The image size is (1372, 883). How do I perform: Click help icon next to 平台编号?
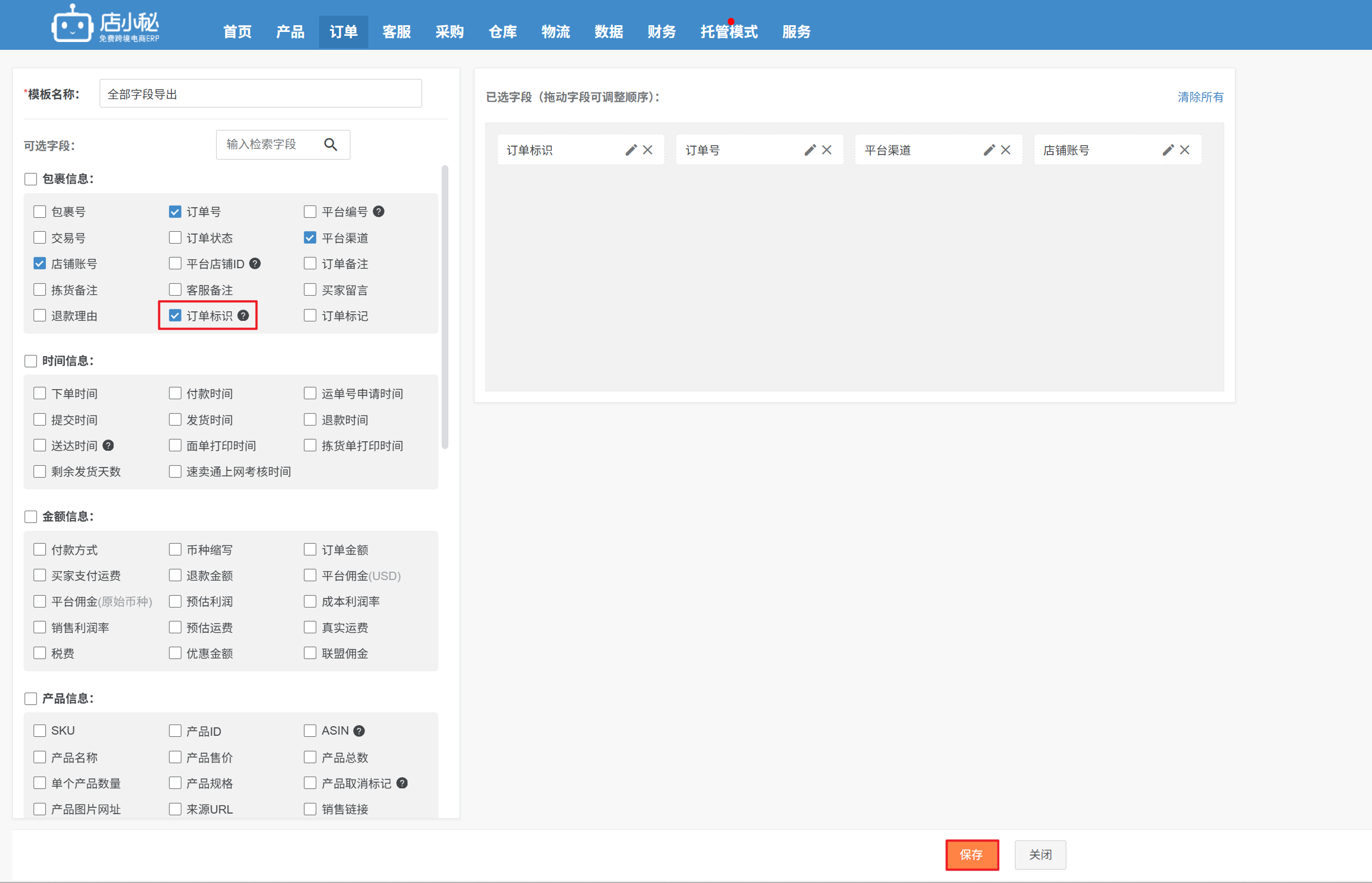tap(378, 212)
